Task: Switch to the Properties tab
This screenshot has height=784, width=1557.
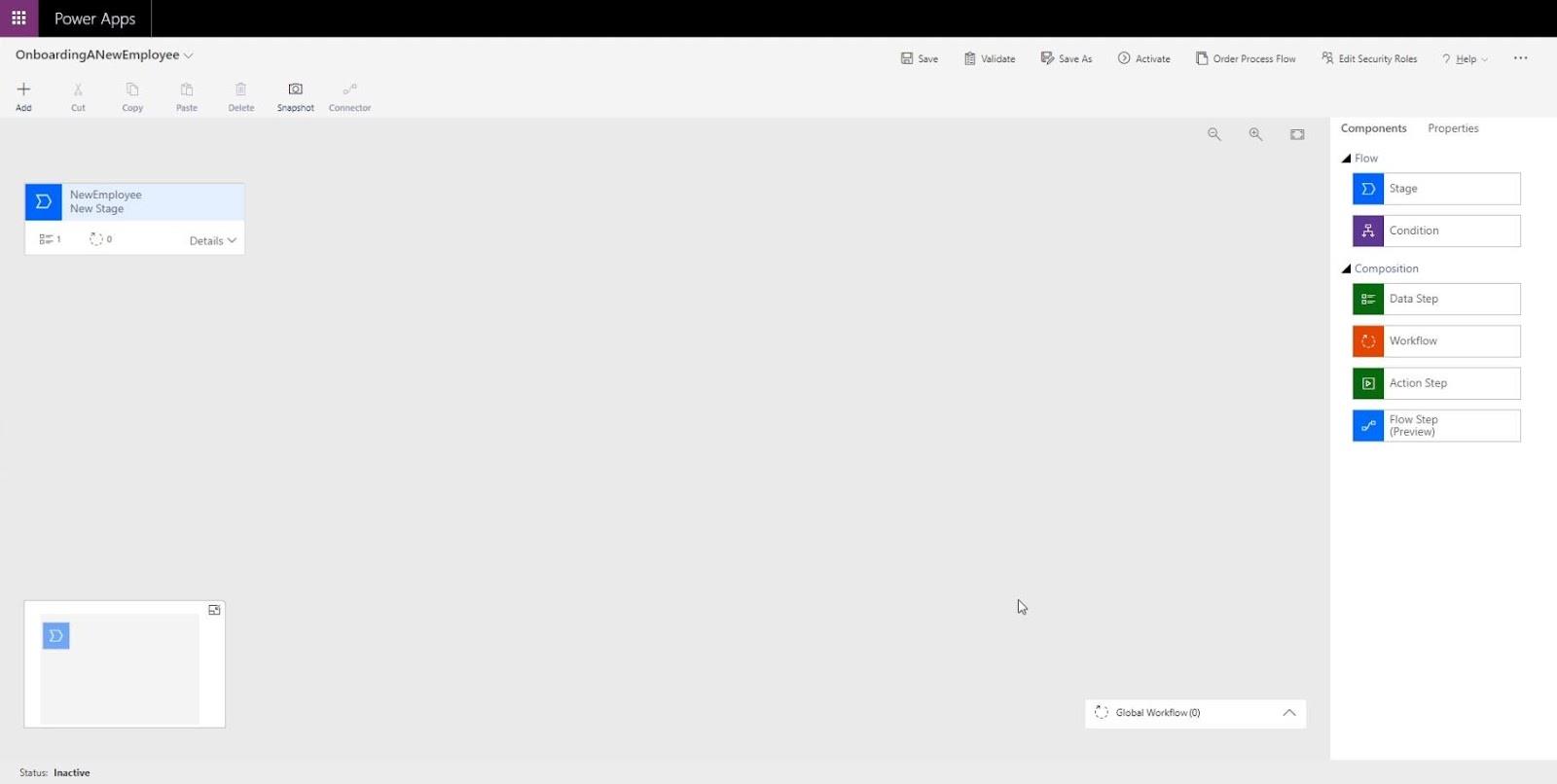Action: pos(1453,128)
